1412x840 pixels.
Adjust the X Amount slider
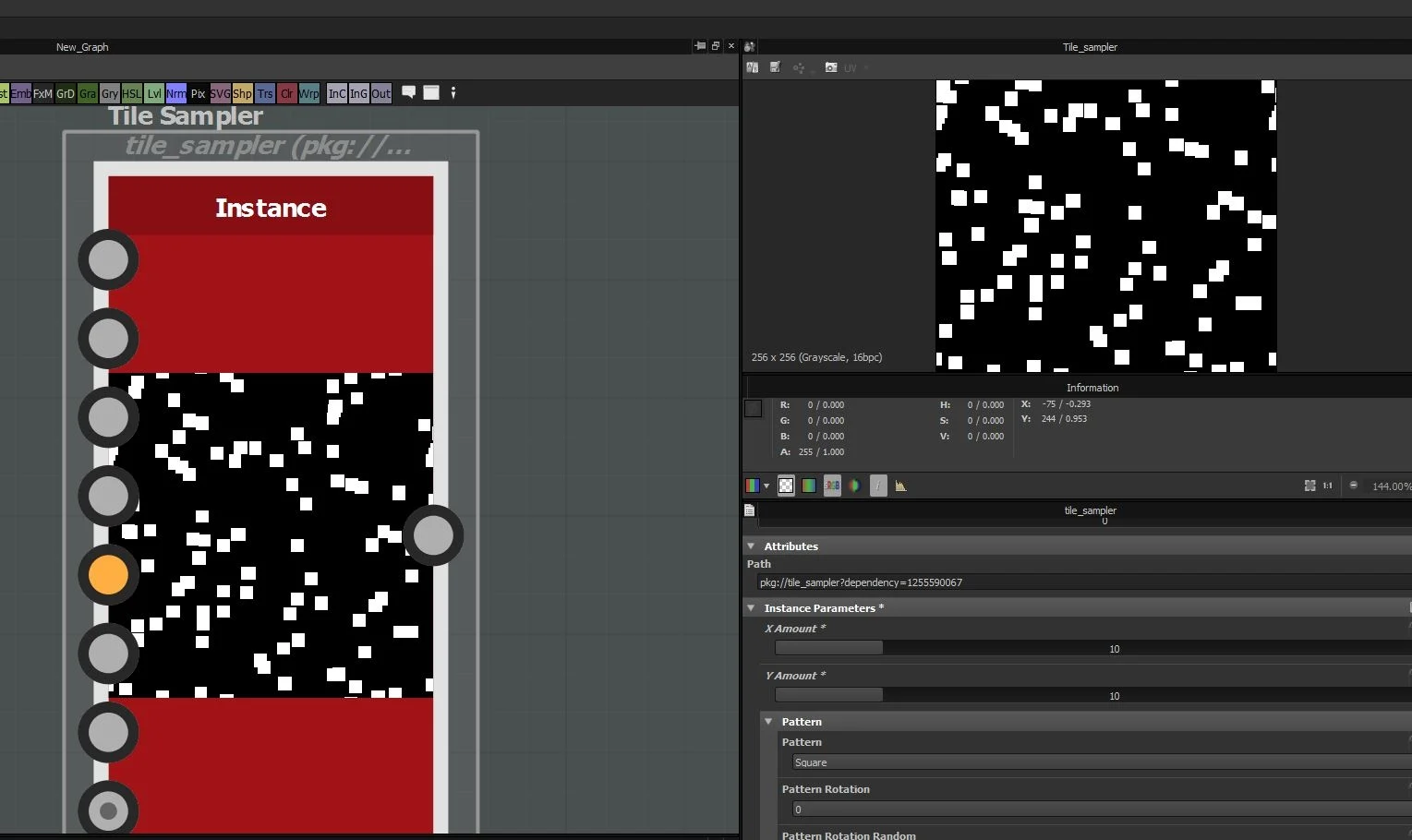tap(1093, 648)
